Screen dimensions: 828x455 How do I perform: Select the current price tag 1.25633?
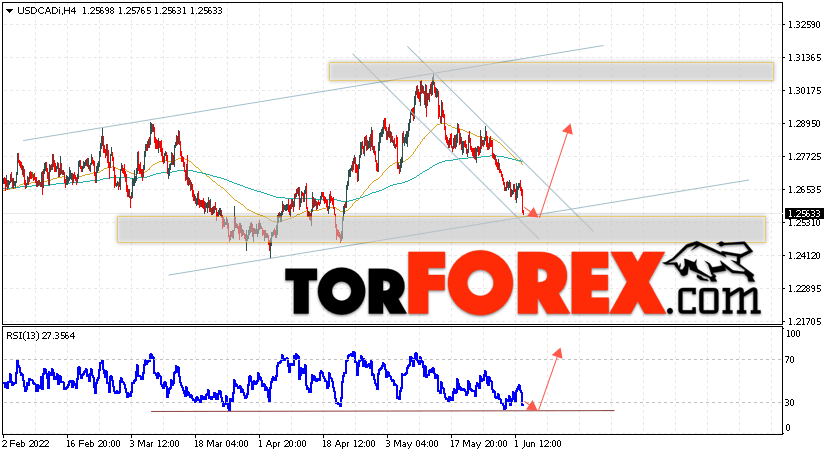tap(804, 213)
